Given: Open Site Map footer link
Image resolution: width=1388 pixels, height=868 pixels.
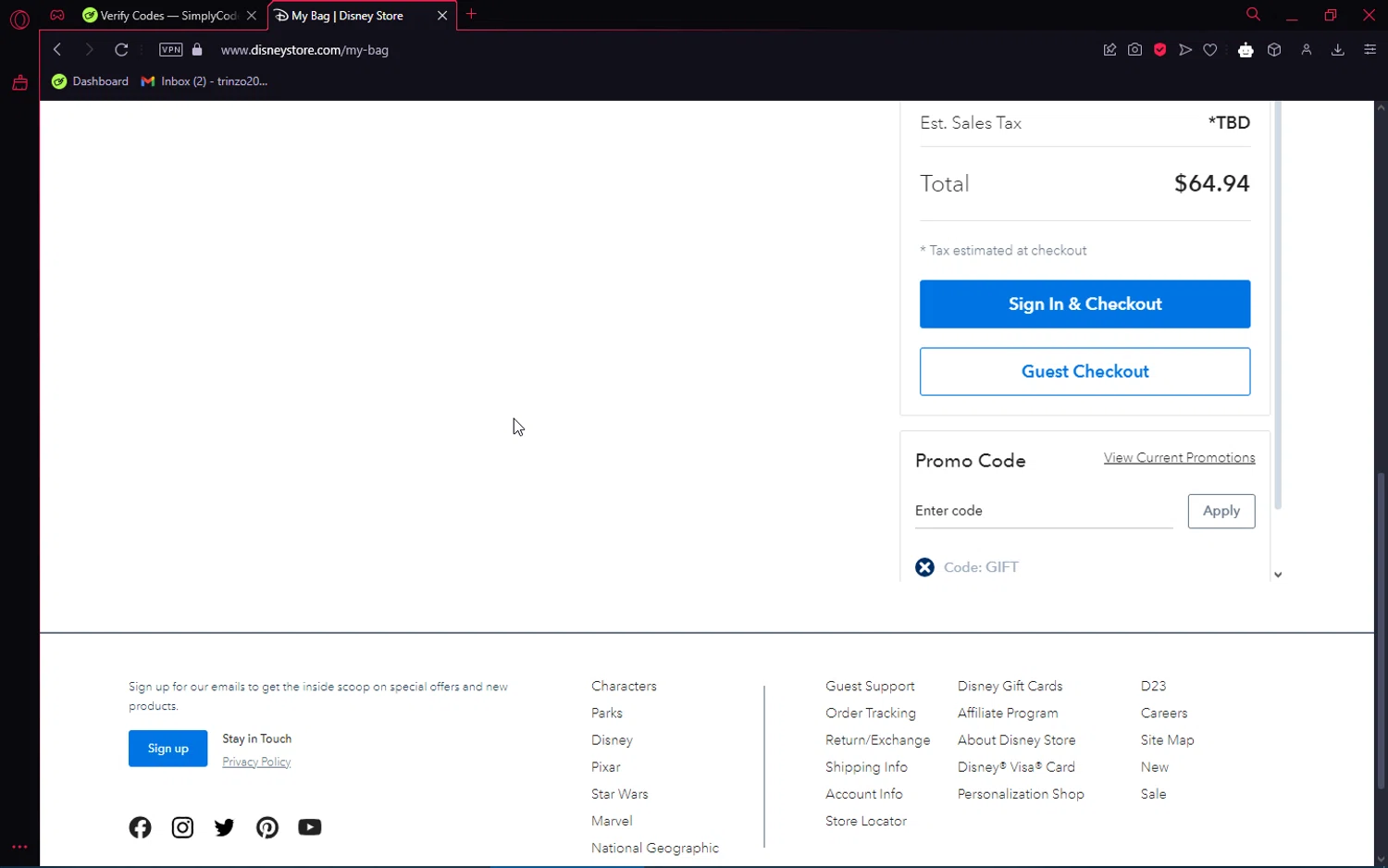Looking at the screenshot, I should 1168,740.
